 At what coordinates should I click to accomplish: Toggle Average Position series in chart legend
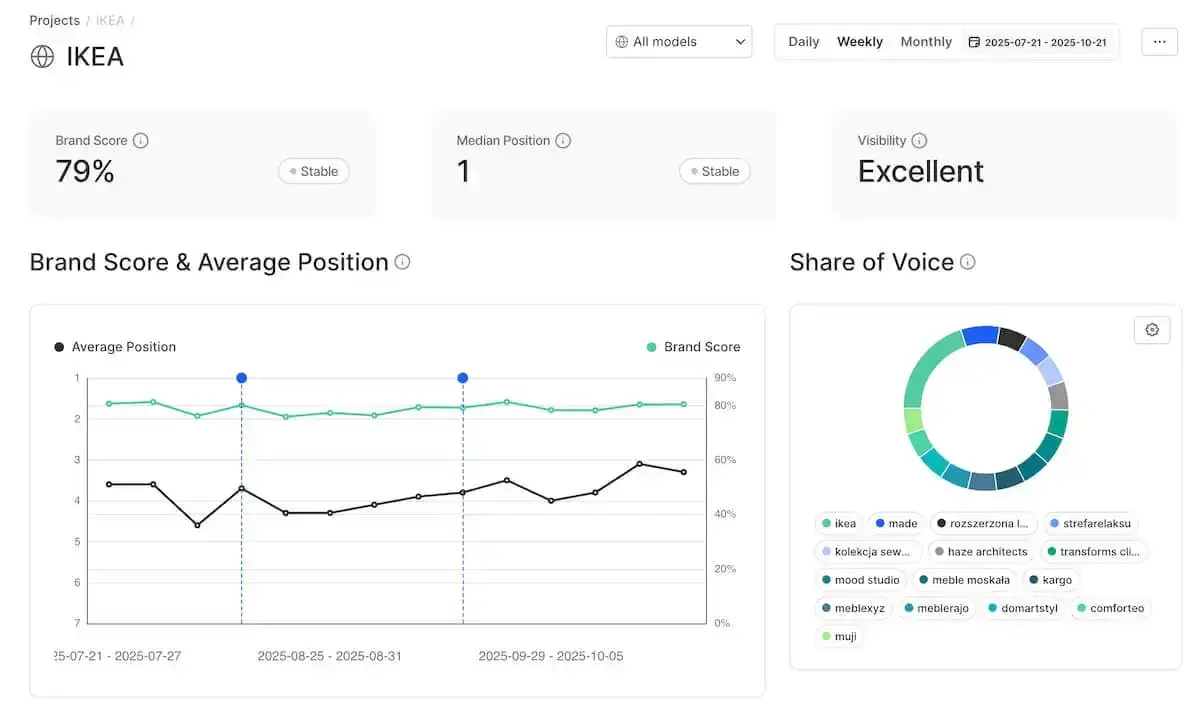pyautogui.click(x=115, y=347)
